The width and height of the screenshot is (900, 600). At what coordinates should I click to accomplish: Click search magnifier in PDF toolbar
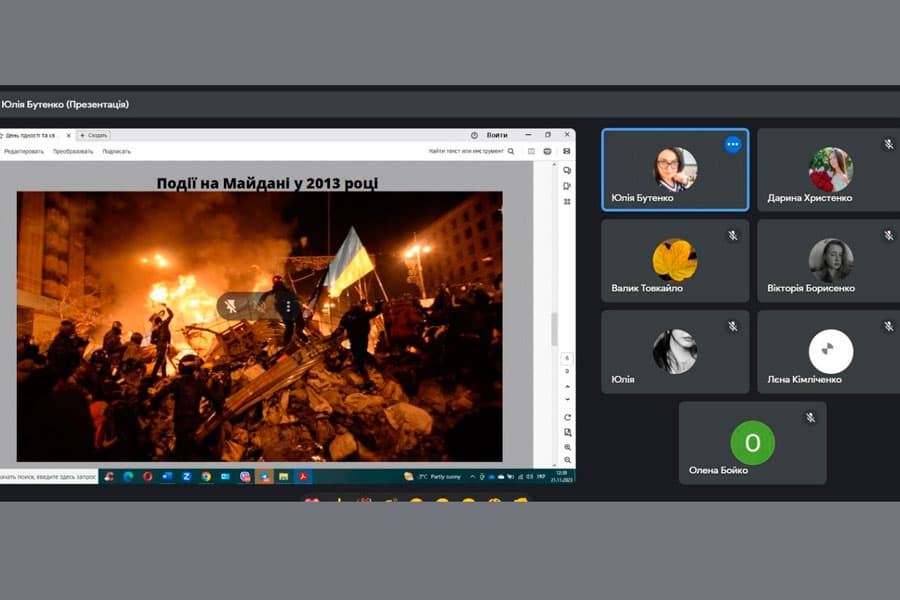pyautogui.click(x=511, y=152)
